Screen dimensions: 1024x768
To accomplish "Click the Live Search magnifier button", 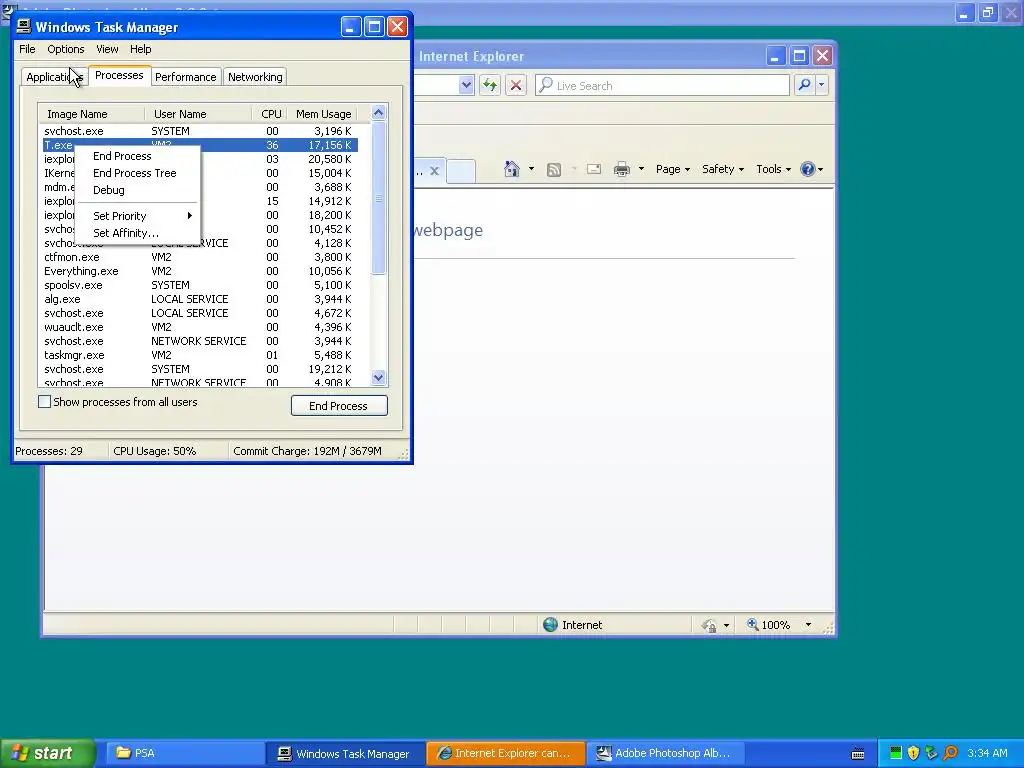I will (805, 85).
